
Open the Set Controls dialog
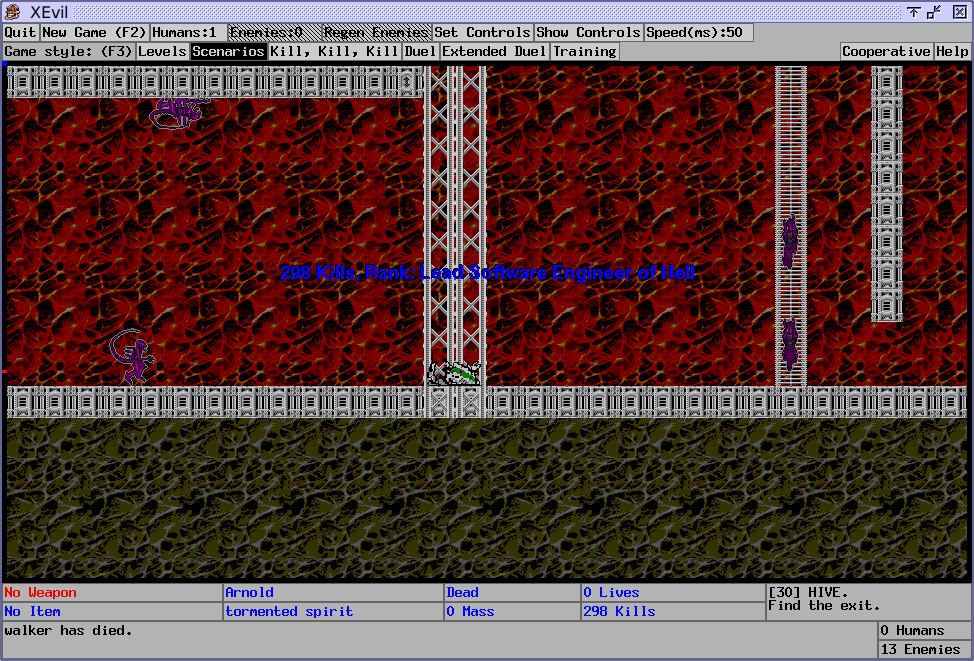[482, 33]
